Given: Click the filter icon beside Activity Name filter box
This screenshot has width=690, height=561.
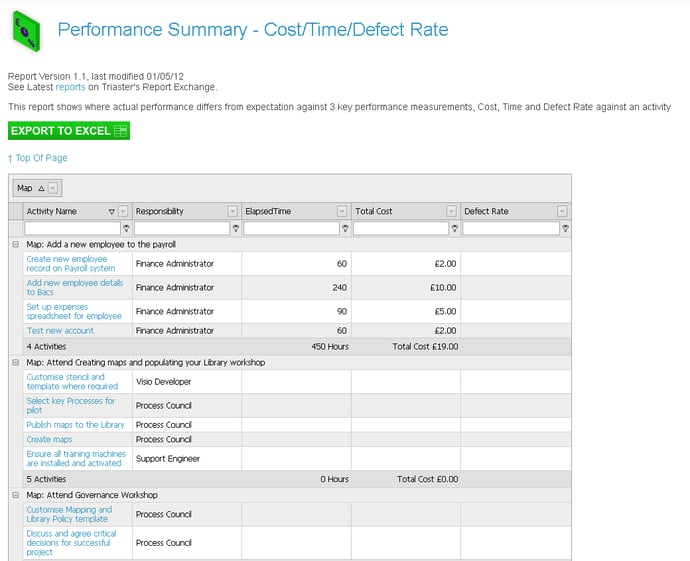Looking at the screenshot, I should (x=126, y=228).
